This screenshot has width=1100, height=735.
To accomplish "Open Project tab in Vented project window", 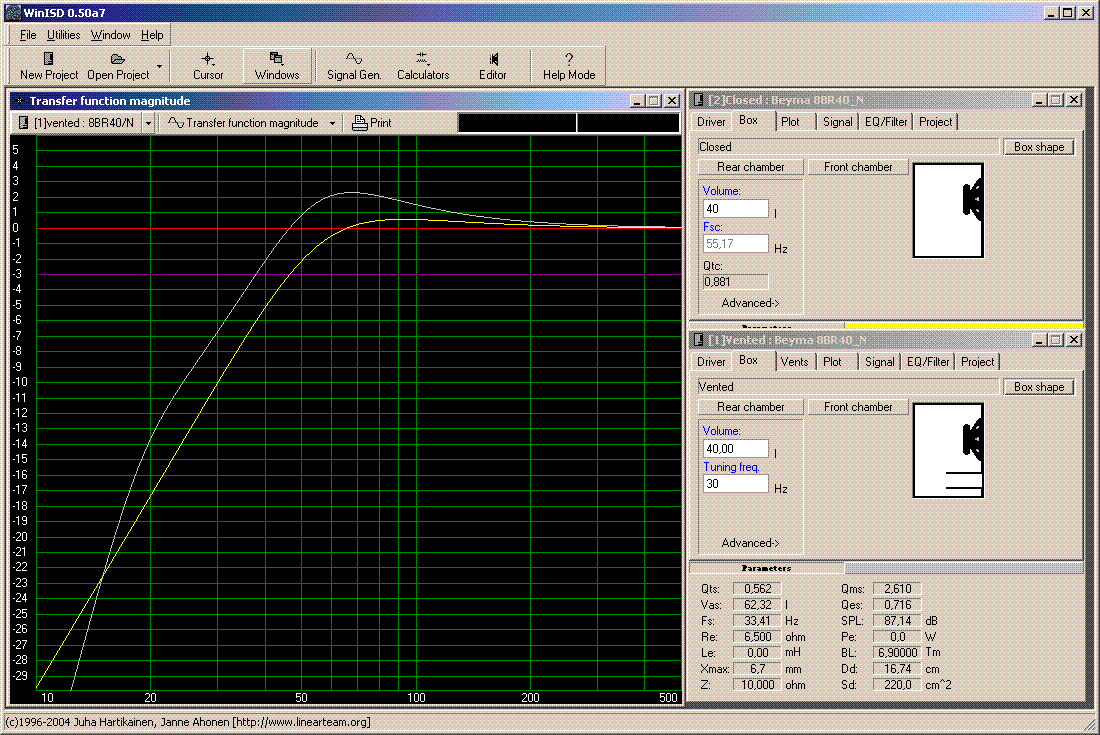I will click(x=977, y=362).
